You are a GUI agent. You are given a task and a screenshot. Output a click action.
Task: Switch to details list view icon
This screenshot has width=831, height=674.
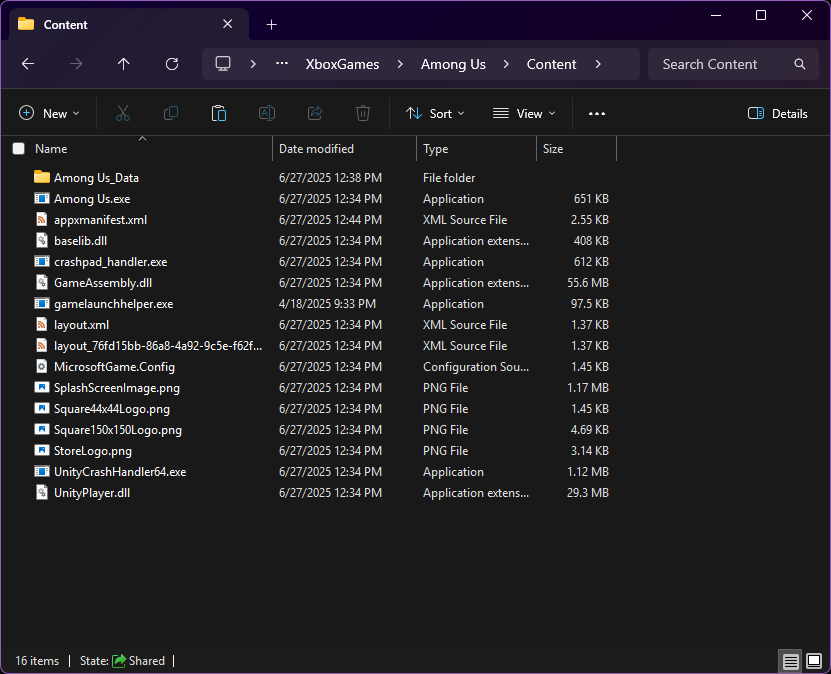click(x=790, y=661)
